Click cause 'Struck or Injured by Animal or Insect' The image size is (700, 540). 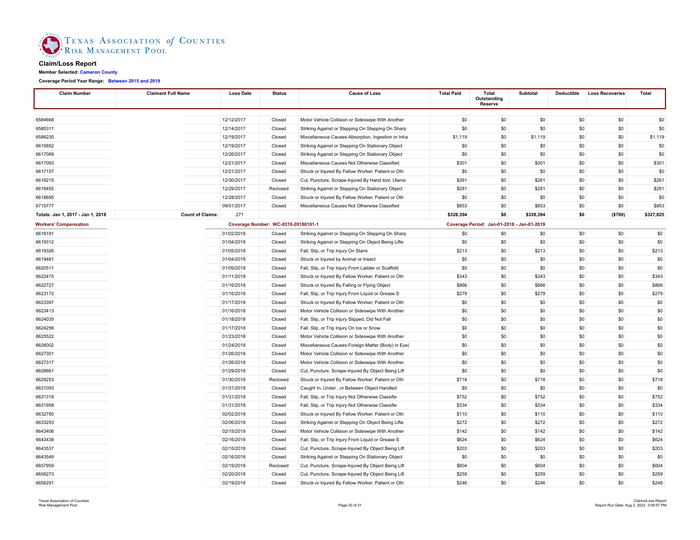click(x=338, y=259)
